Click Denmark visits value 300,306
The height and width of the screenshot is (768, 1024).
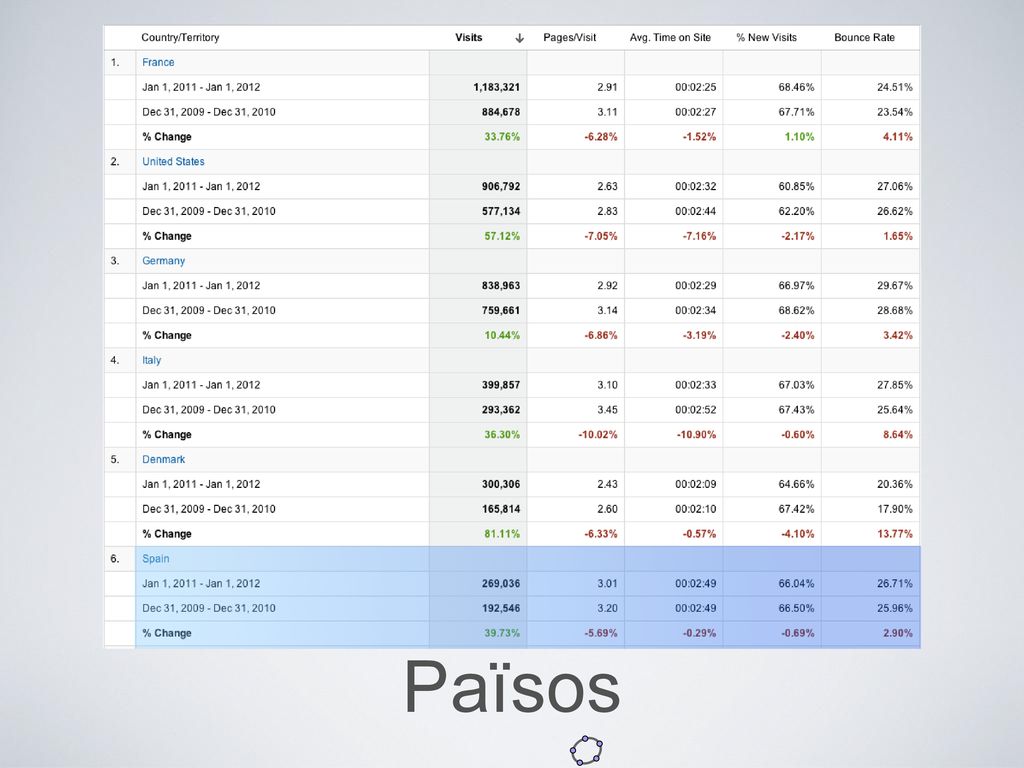pos(501,484)
